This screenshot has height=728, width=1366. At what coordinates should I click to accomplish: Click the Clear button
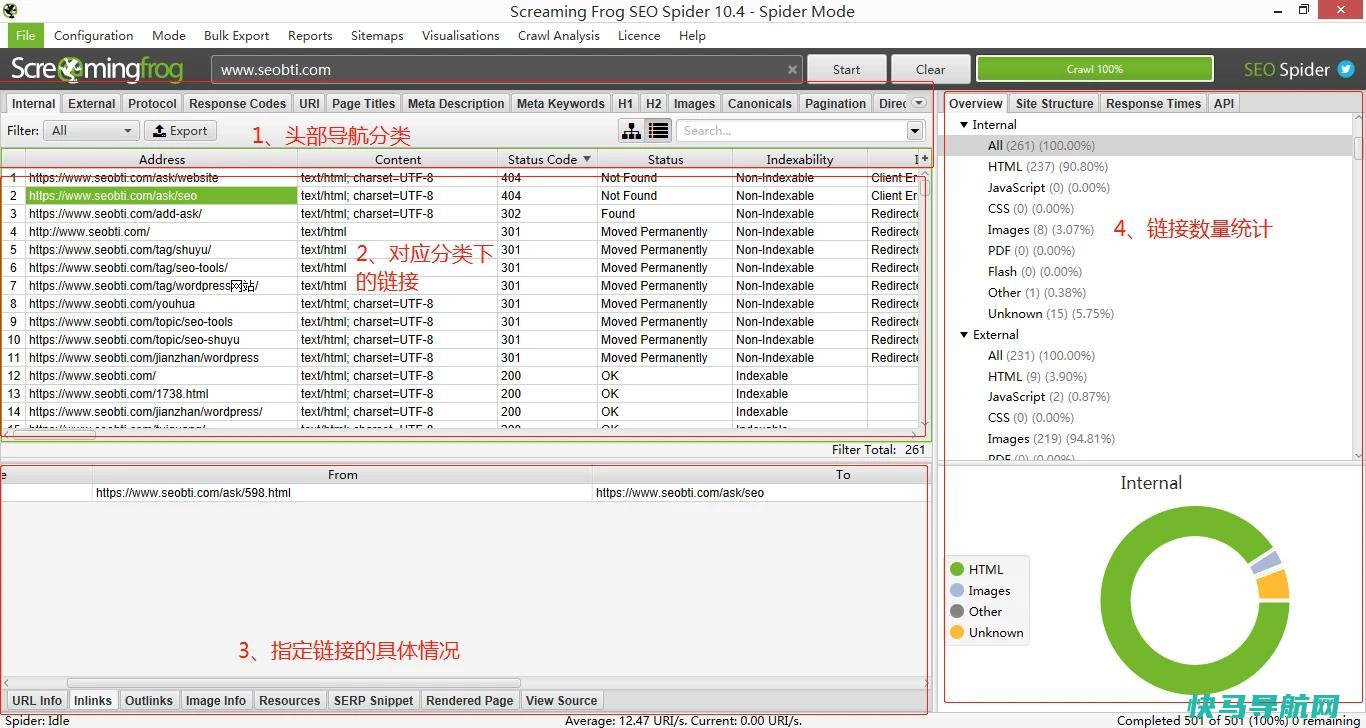coord(930,69)
